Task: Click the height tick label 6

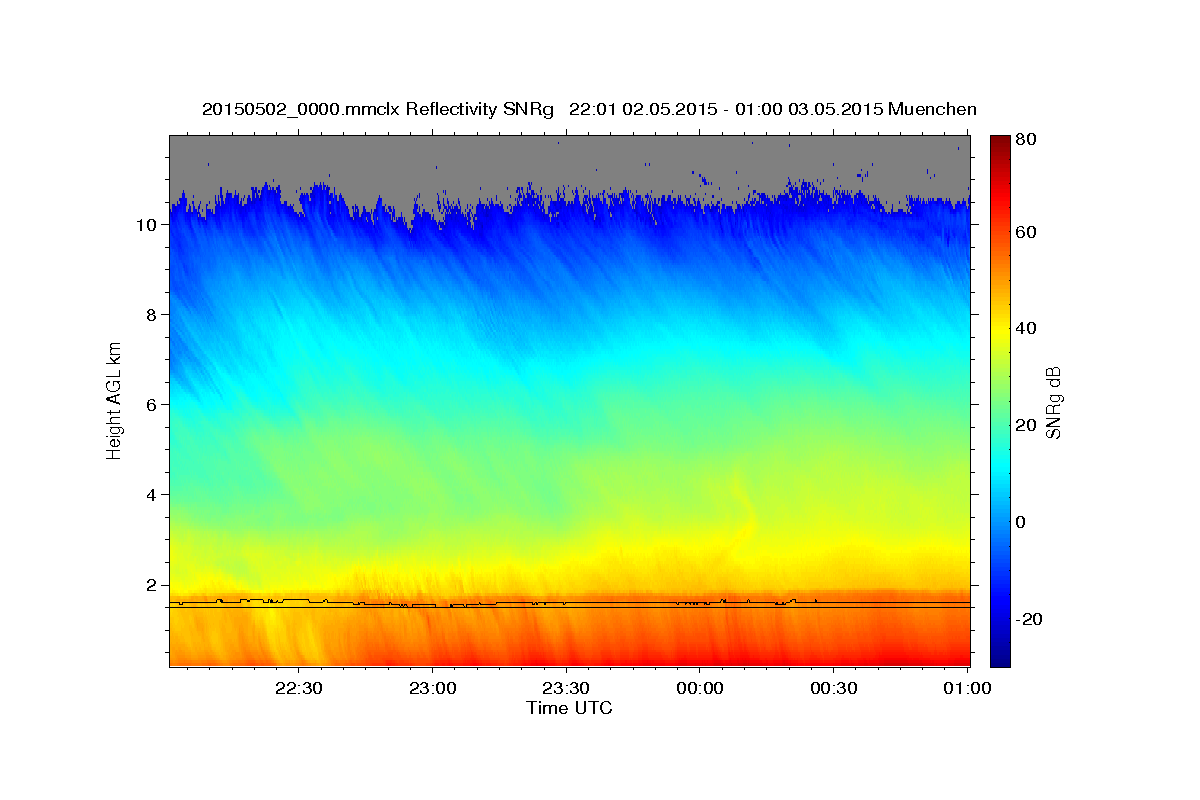Action: (154, 405)
